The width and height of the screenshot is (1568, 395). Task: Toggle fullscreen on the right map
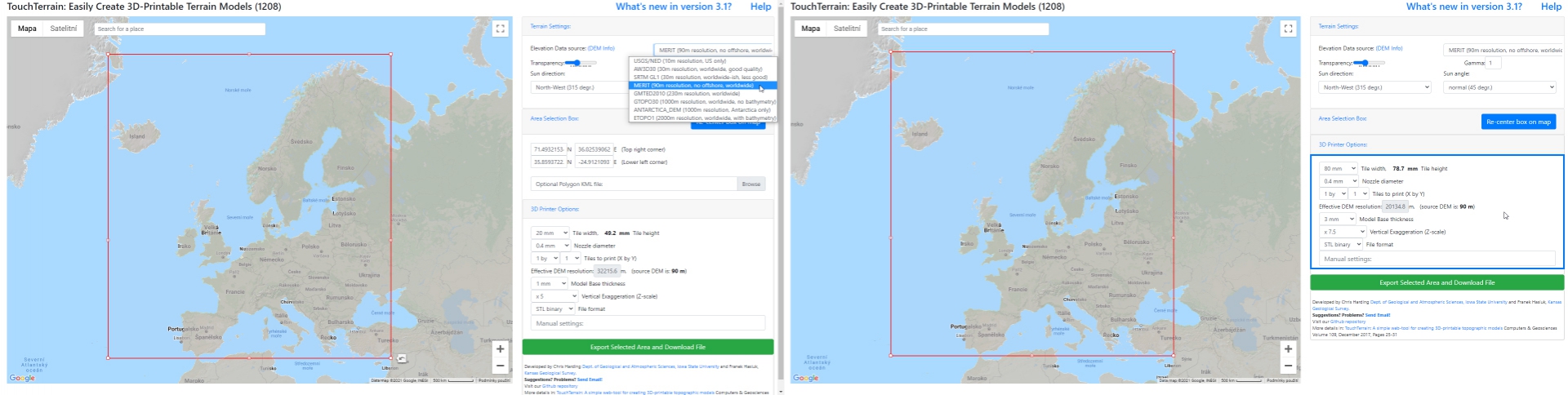click(1288, 29)
